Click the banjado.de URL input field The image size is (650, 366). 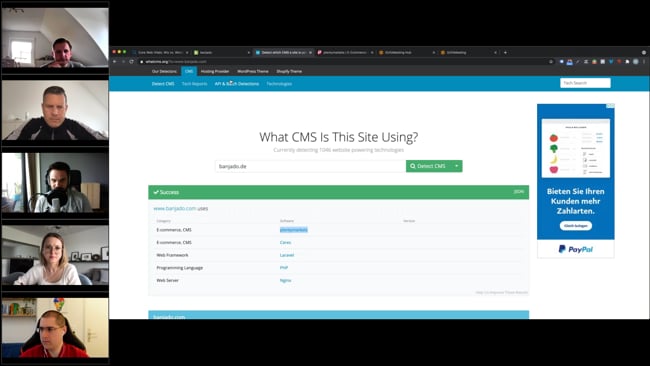pos(310,166)
